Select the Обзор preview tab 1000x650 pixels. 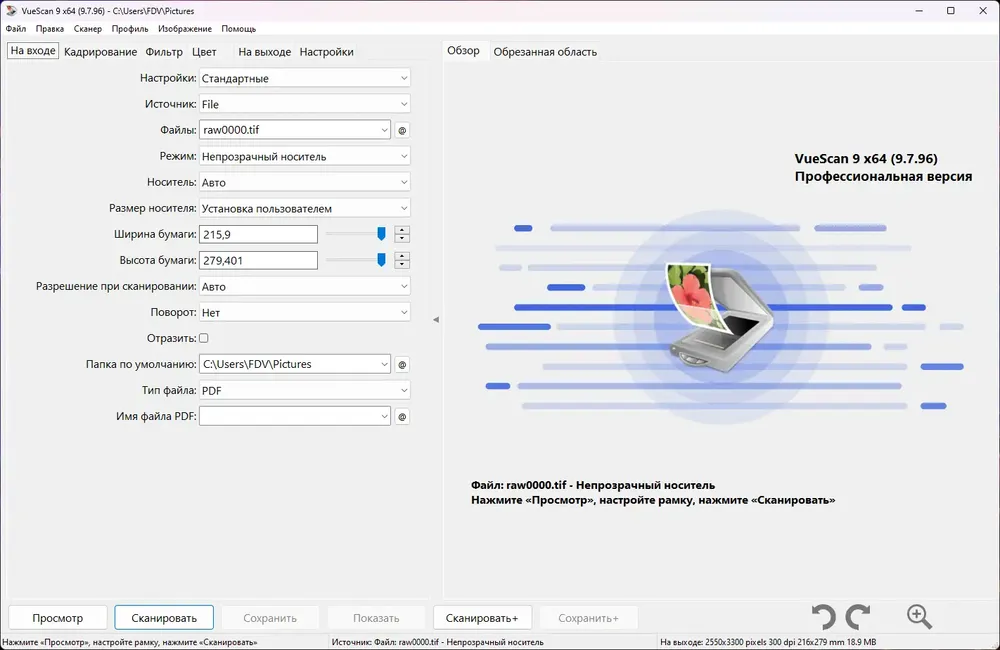pyautogui.click(x=463, y=51)
